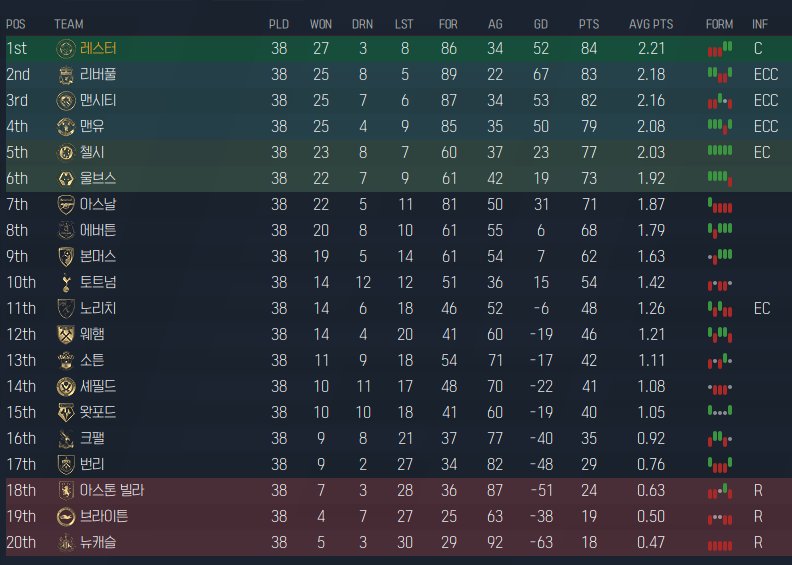Click the 토트넘 club badge

point(66,282)
